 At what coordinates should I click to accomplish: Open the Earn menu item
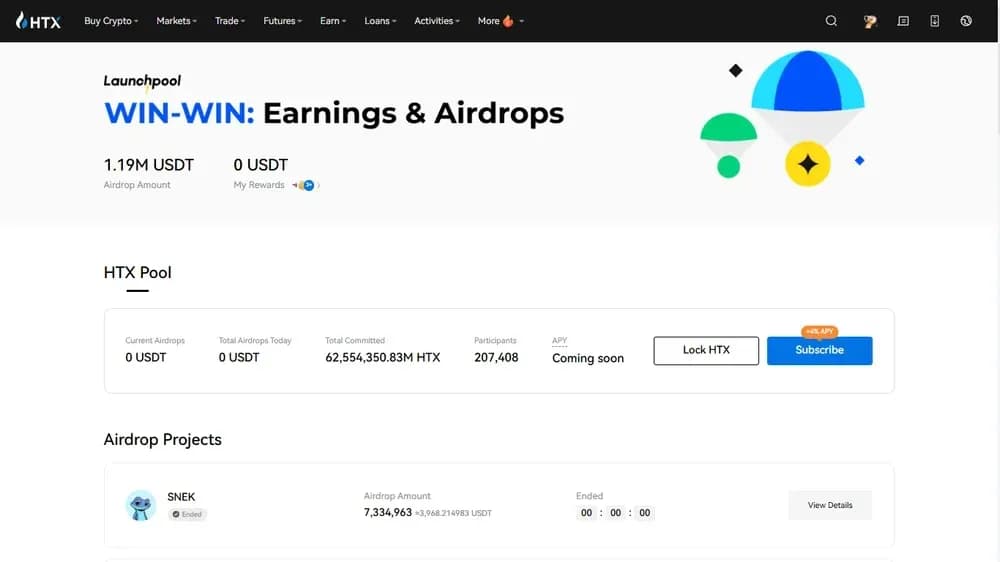(333, 21)
